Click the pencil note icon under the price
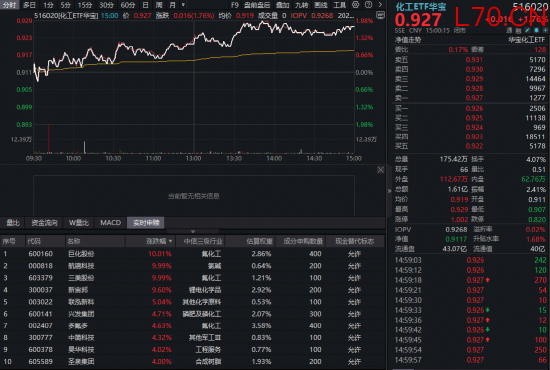This screenshot has height=370, width=550. pos(528,31)
